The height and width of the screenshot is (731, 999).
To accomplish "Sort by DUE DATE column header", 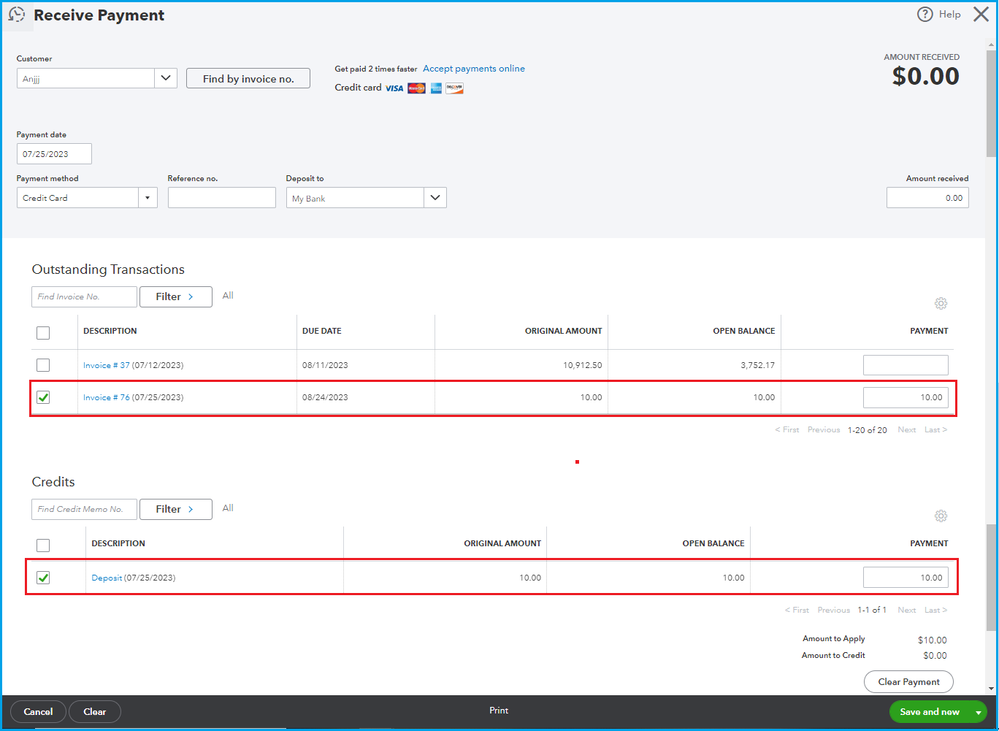I will 322,331.
